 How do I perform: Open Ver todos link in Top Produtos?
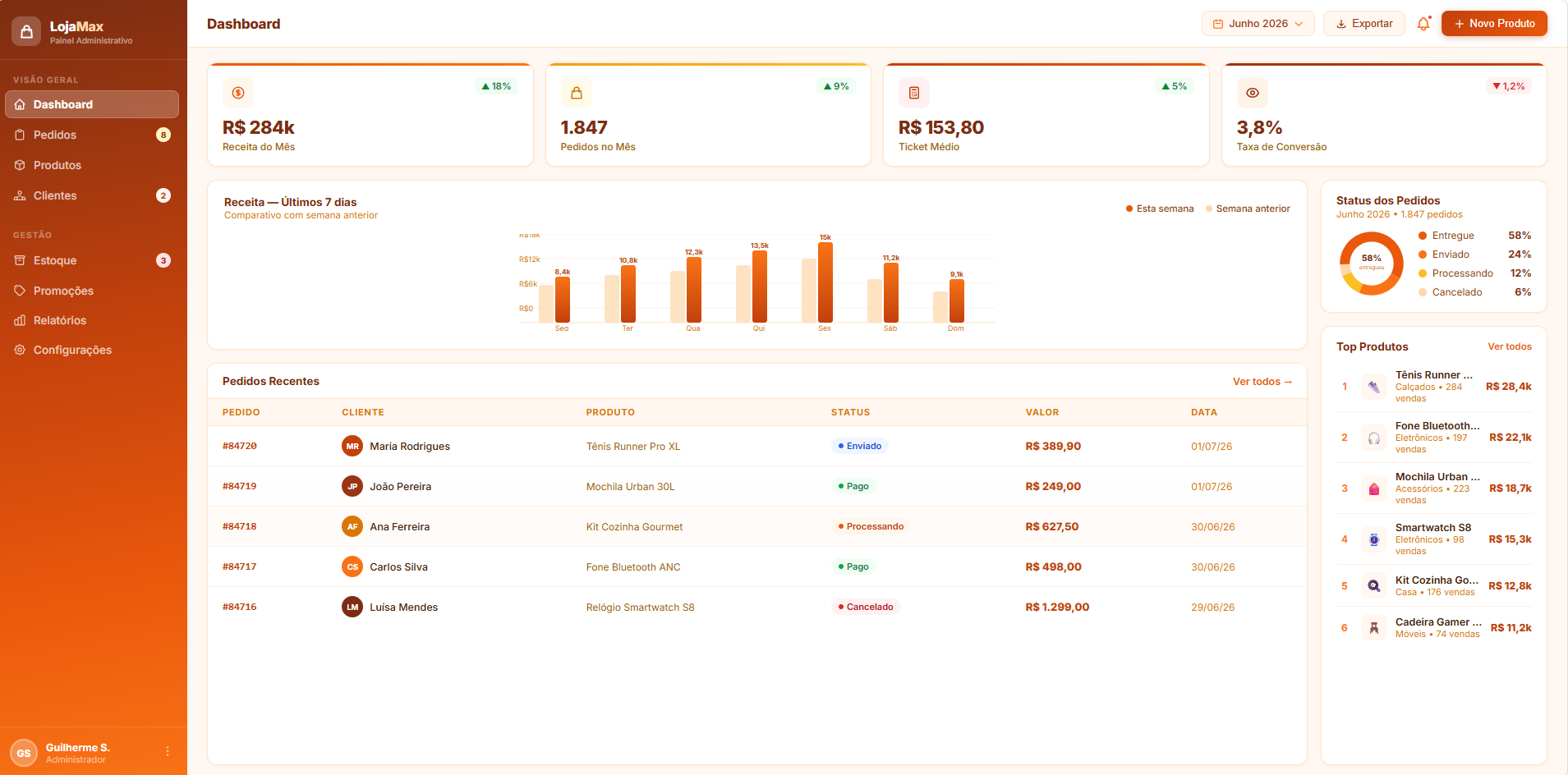[1510, 346]
